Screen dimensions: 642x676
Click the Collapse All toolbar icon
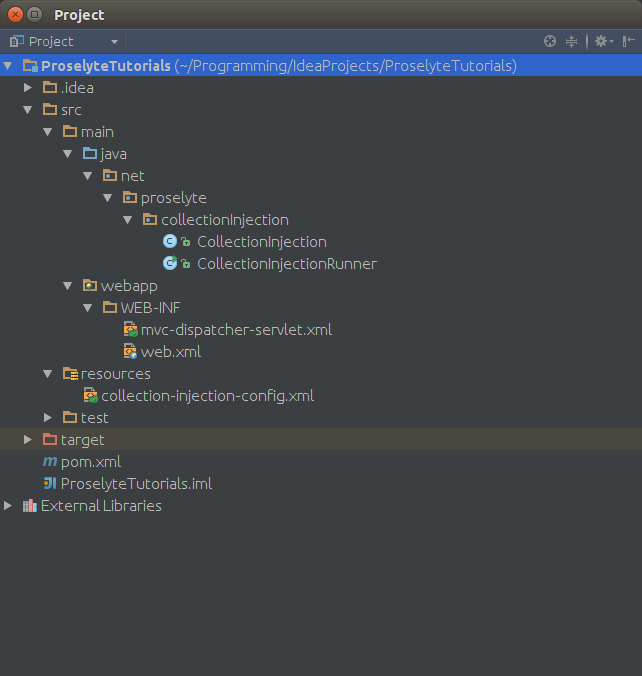pos(572,41)
